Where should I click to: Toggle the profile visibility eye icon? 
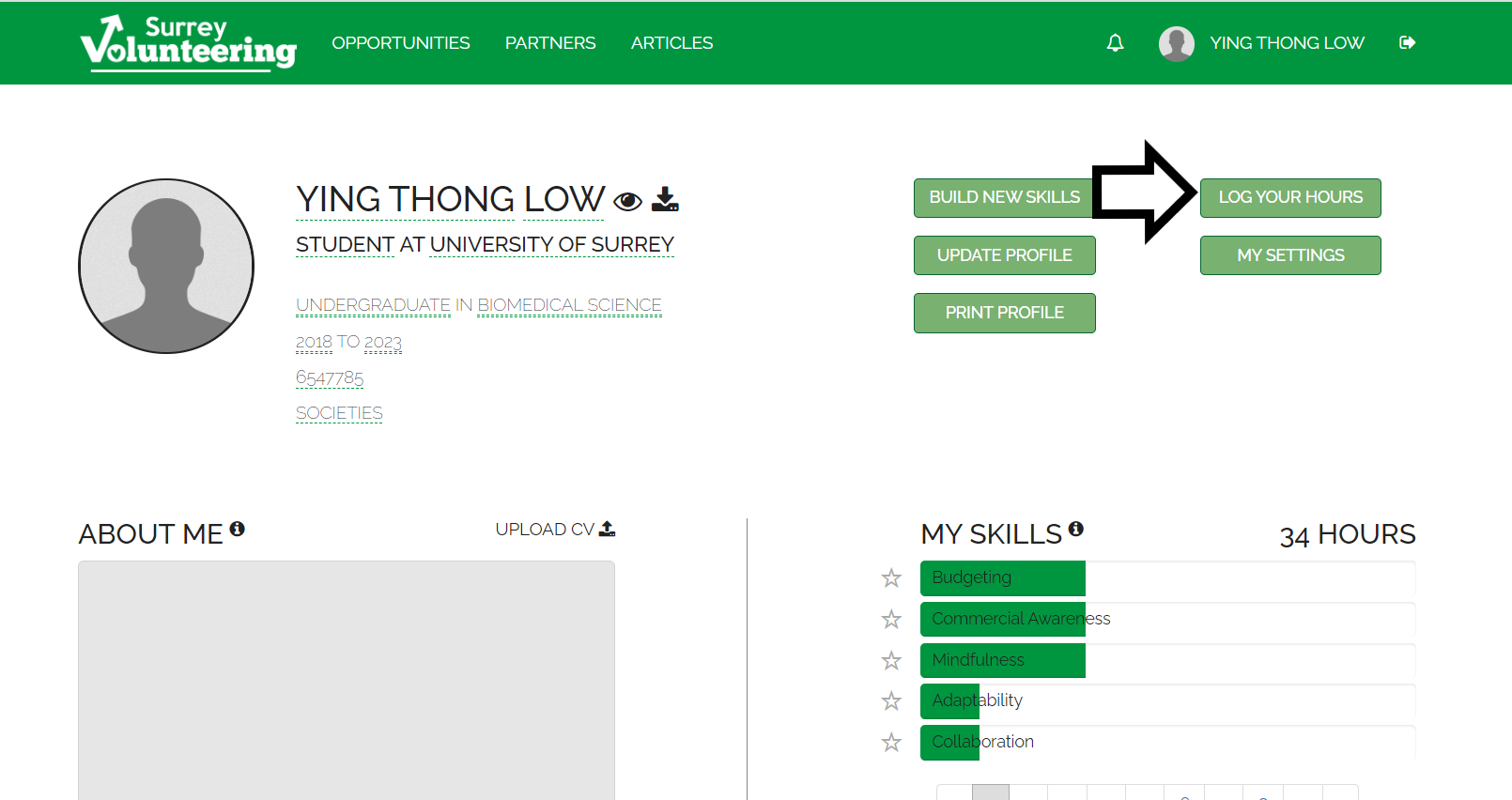click(627, 201)
